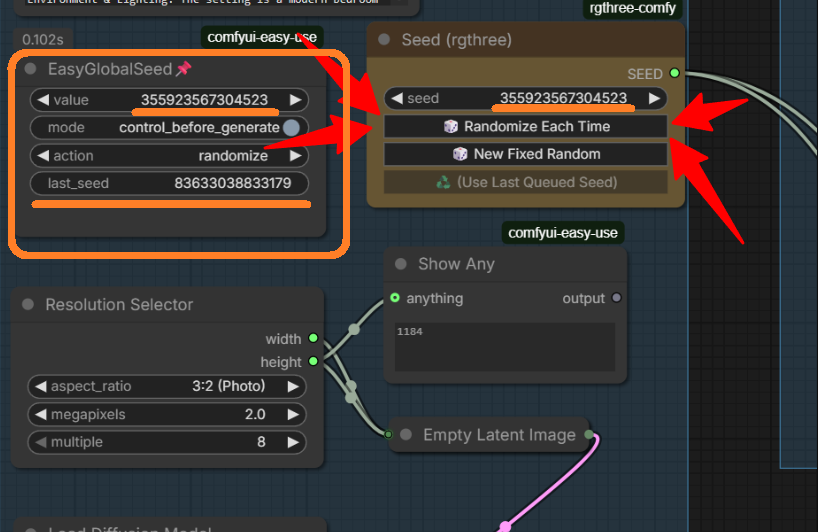Image resolution: width=818 pixels, height=532 pixels.
Task: Select next aspect_ratio after 3:2 (Photo)
Action: tap(293, 386)
